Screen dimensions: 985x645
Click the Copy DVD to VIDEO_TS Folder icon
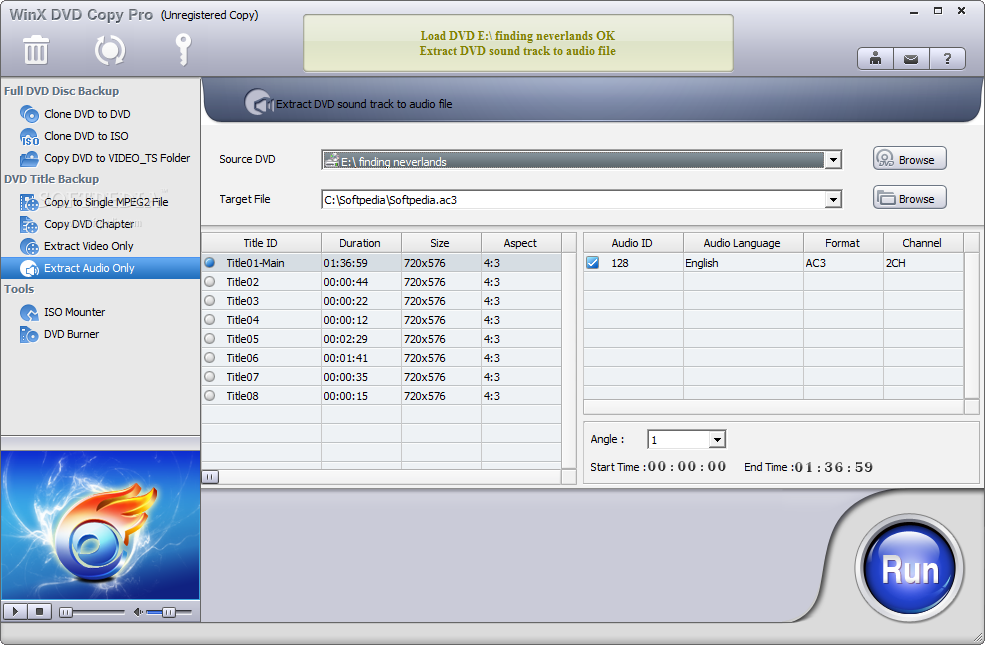pyautogui.click(x=29, y=158)
